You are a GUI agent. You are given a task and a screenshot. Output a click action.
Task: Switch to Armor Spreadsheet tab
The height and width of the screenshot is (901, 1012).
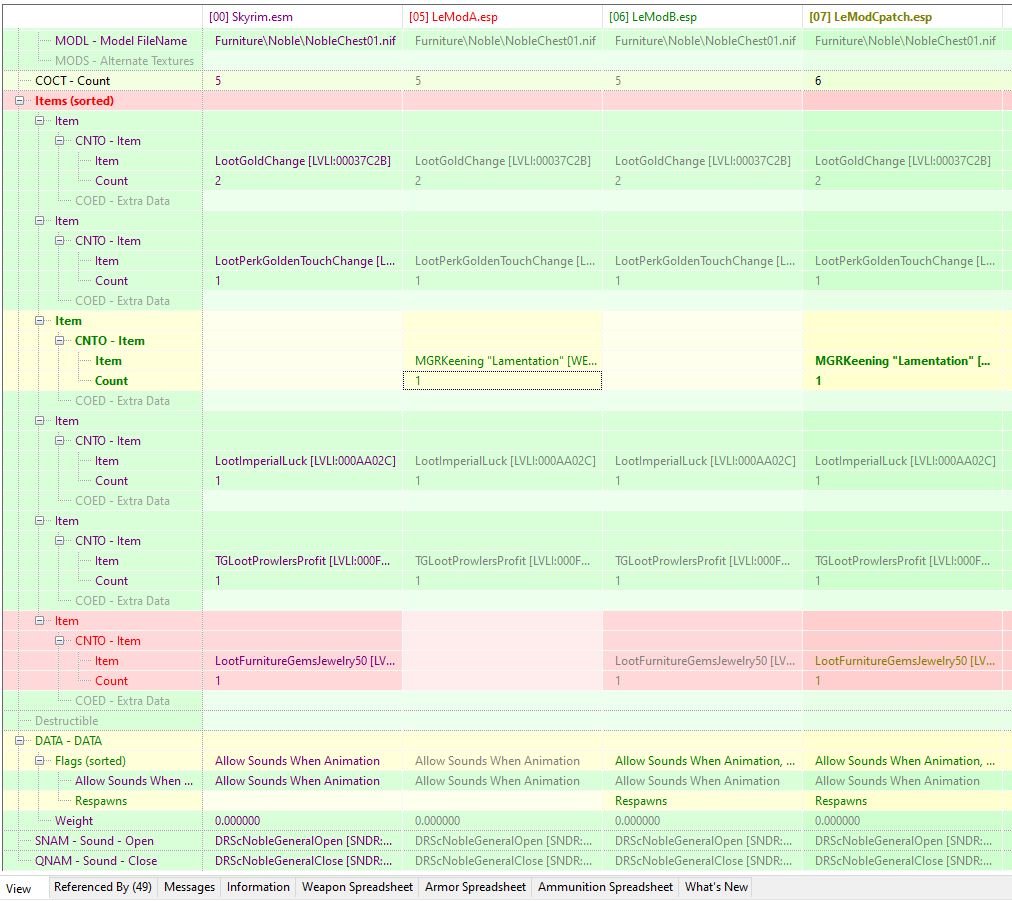tap(475, 887)
